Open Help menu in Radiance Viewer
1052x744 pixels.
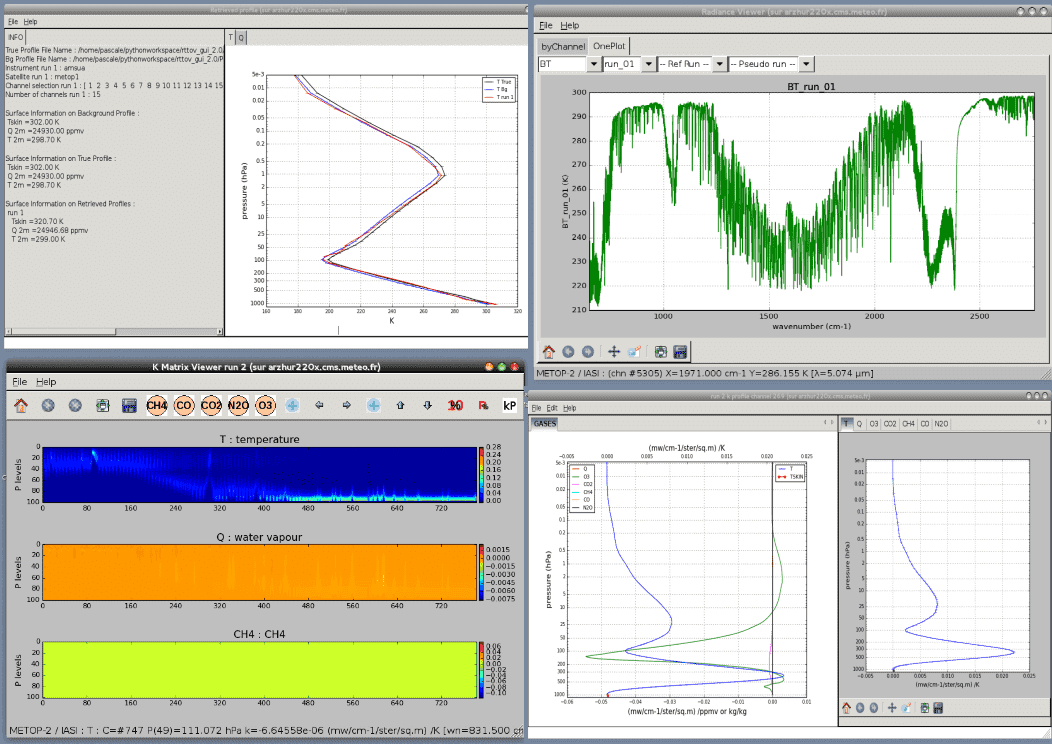tap(570, 25)
